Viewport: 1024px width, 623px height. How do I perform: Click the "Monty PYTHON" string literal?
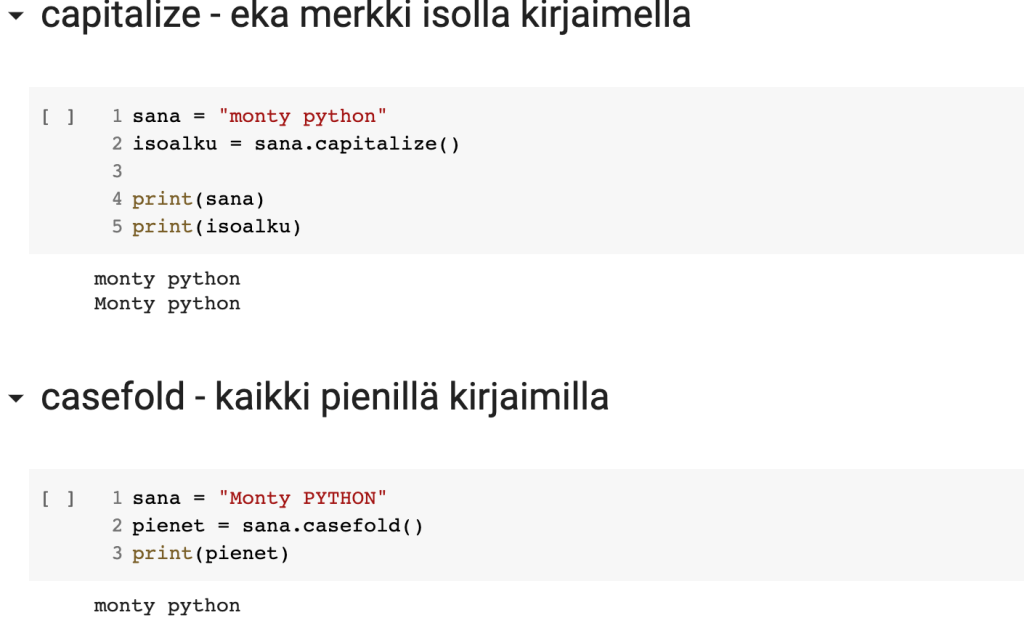coord(302,499)
